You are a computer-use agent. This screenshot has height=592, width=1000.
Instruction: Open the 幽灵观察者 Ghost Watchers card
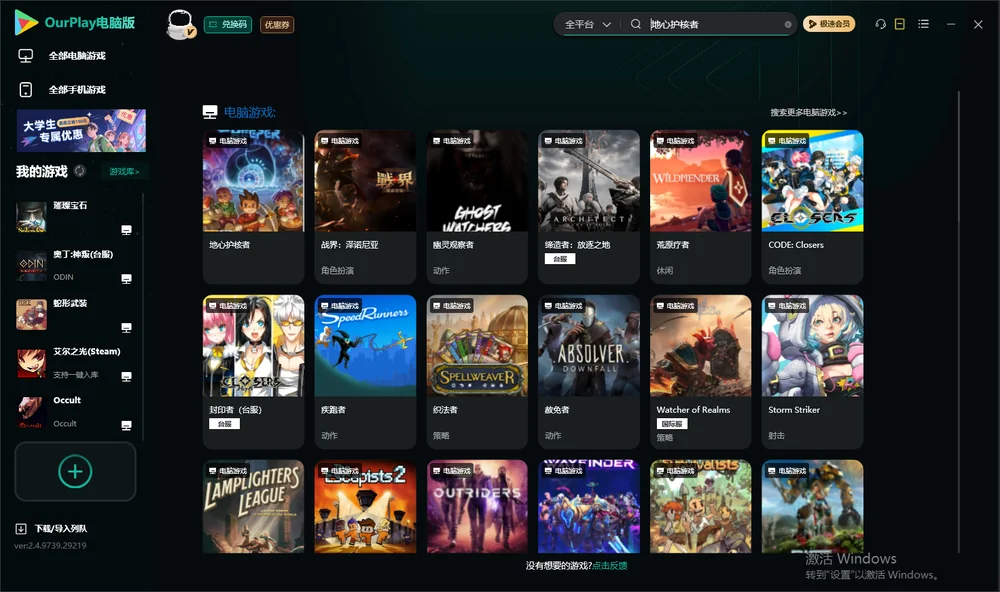pos(477,207)
